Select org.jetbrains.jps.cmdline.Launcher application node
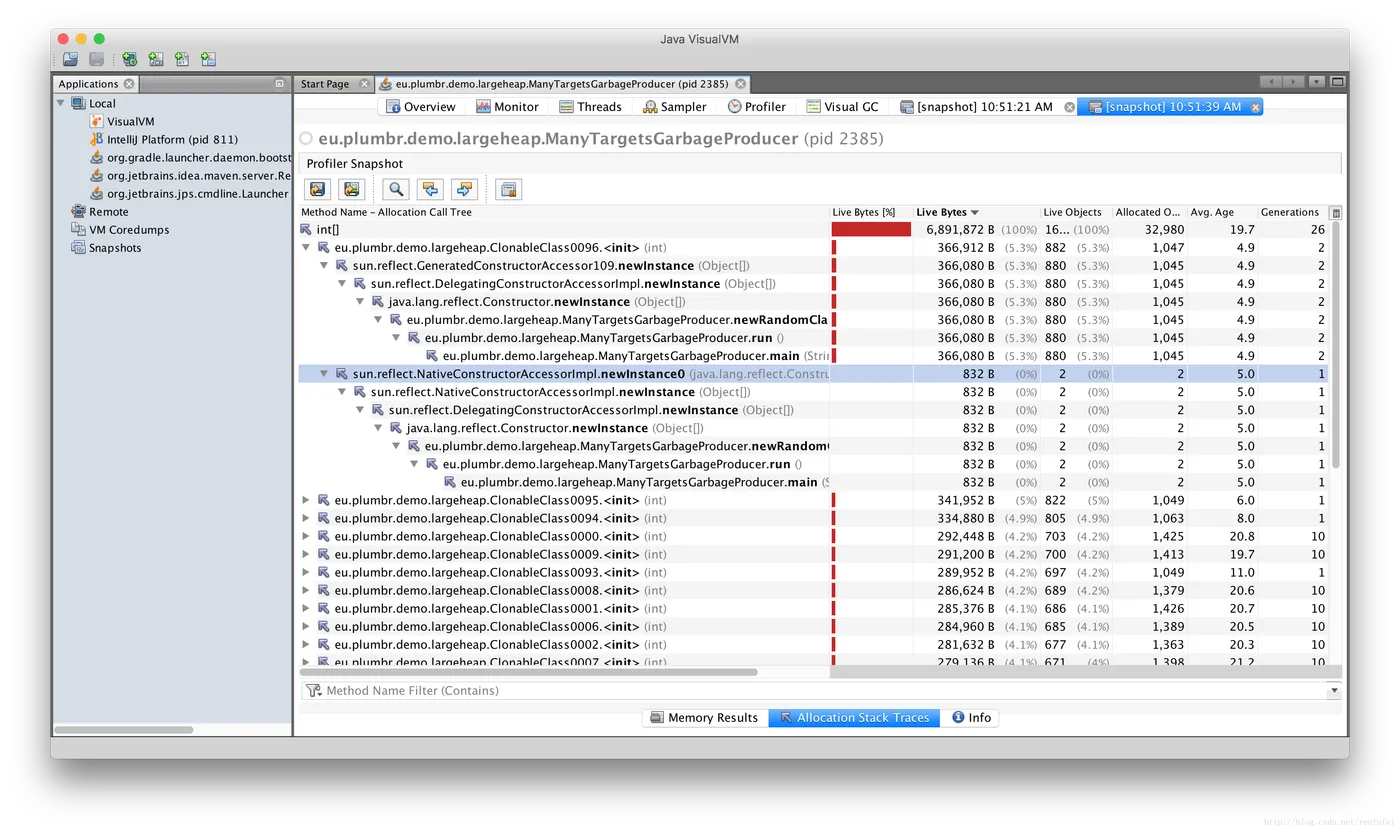 190,193
